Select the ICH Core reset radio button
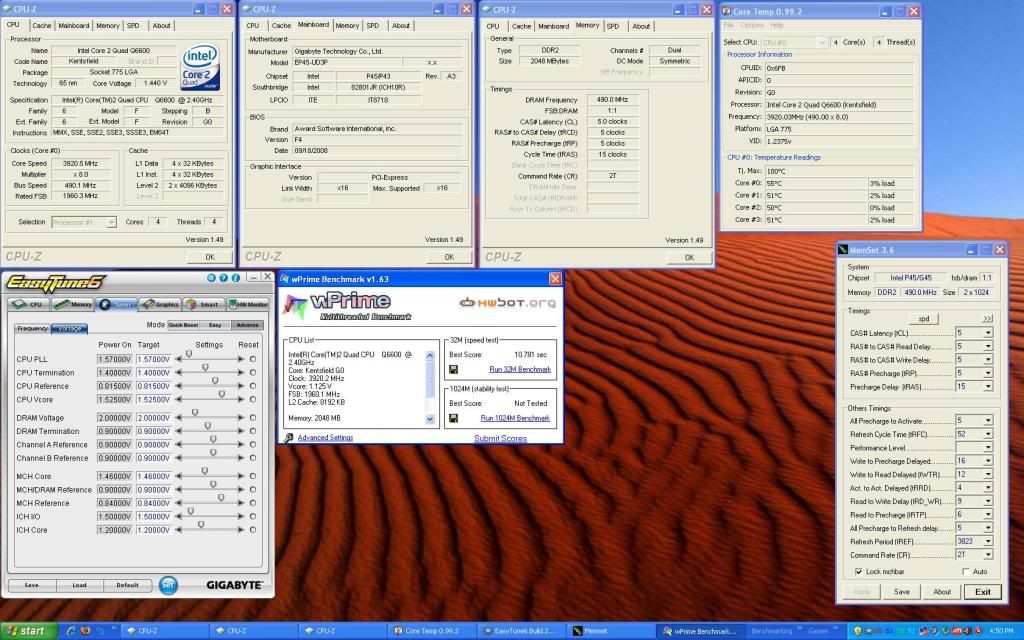The image size is (1024, 640). coord(253,530)
